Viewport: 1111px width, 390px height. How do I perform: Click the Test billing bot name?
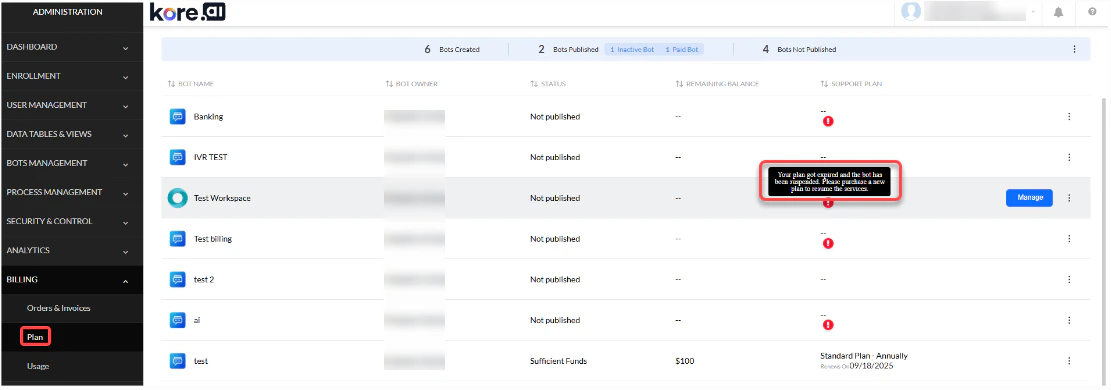click(213, 239)
